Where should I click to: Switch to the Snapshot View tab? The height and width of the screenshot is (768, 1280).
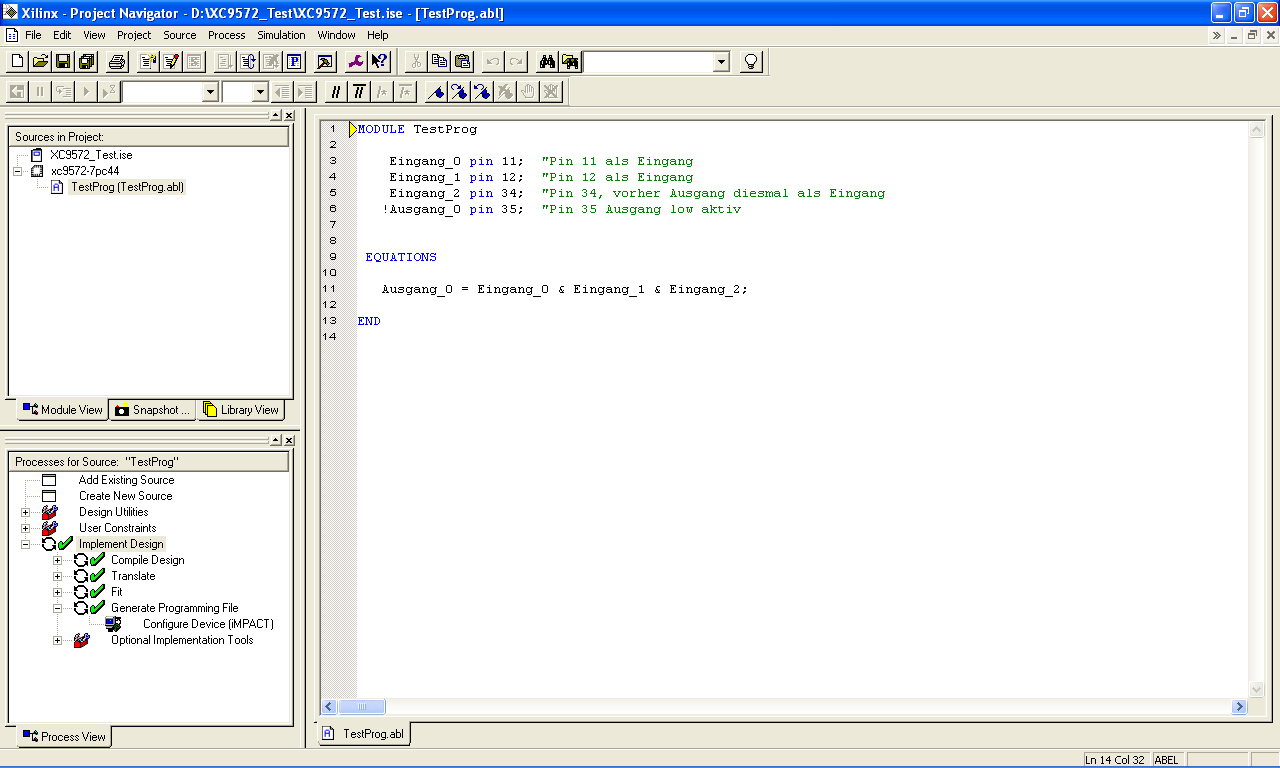coord(152,410)
